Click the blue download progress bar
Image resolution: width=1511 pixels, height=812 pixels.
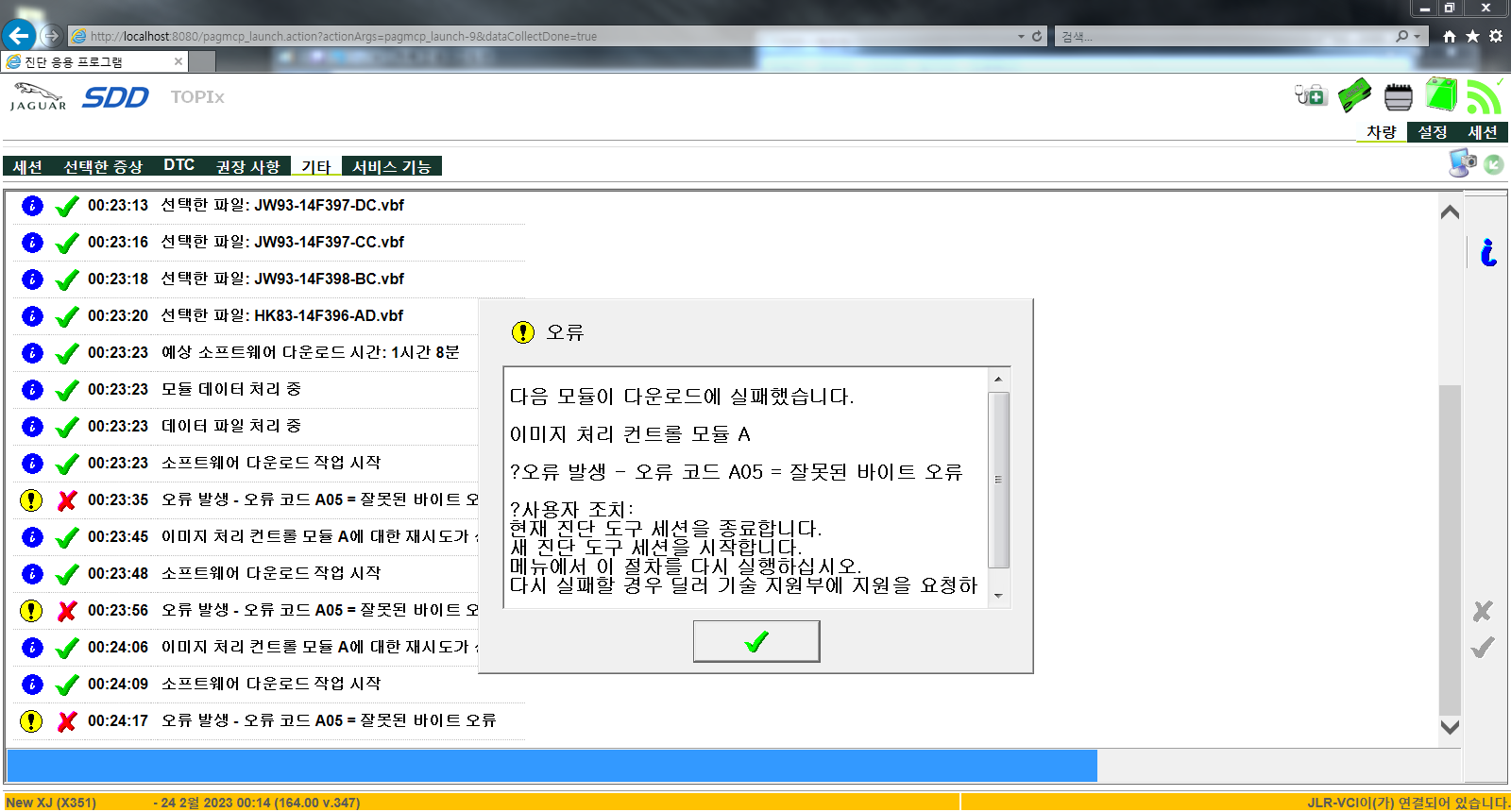point(552,766)
